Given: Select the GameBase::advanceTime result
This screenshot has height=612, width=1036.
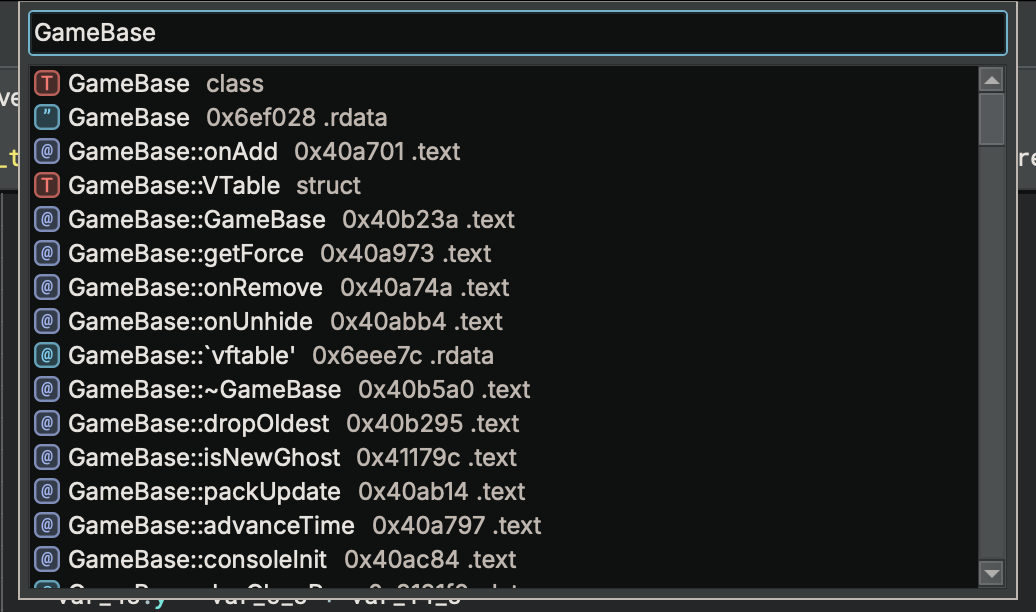Looking at the screenshot, I should click(200, 525).
